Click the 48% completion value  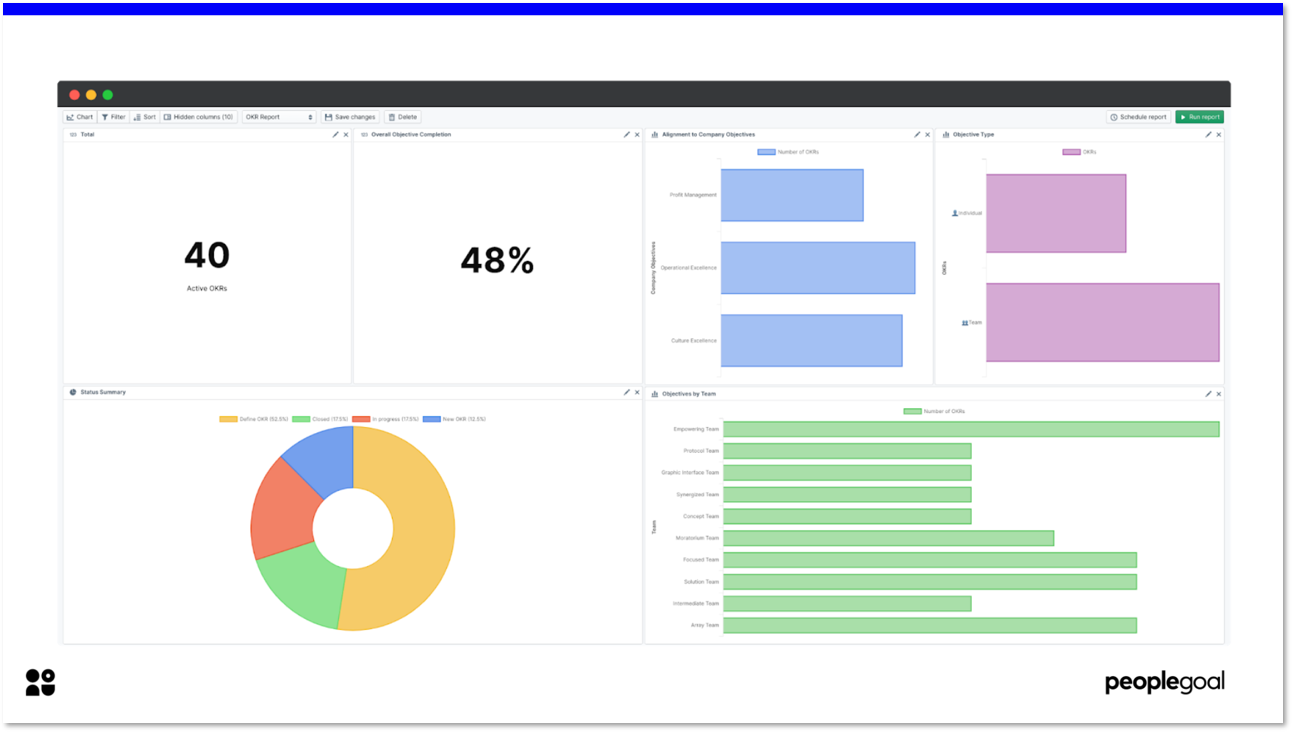coord(497,261)
